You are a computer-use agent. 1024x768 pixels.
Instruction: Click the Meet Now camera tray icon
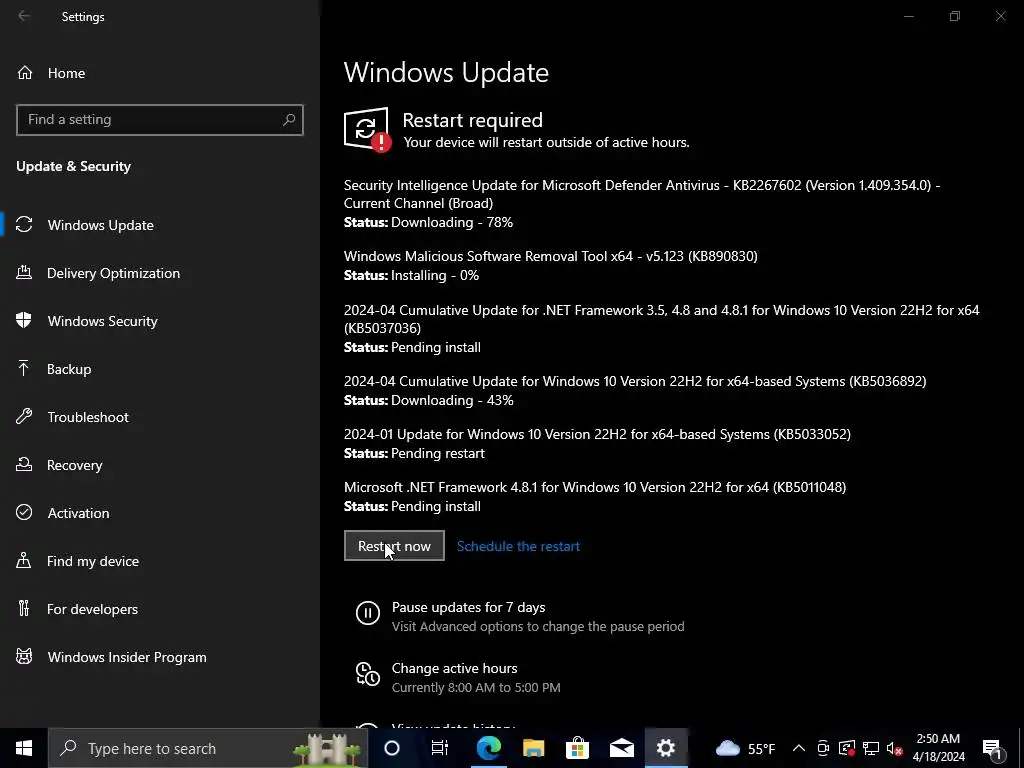(823, 748)
